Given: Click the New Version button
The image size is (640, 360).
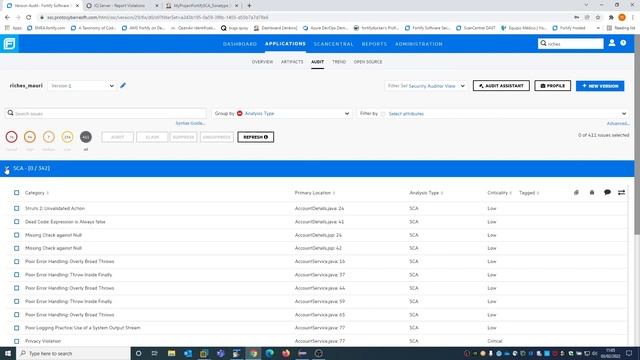Looking at the screenshot, I should coord(600,86).
